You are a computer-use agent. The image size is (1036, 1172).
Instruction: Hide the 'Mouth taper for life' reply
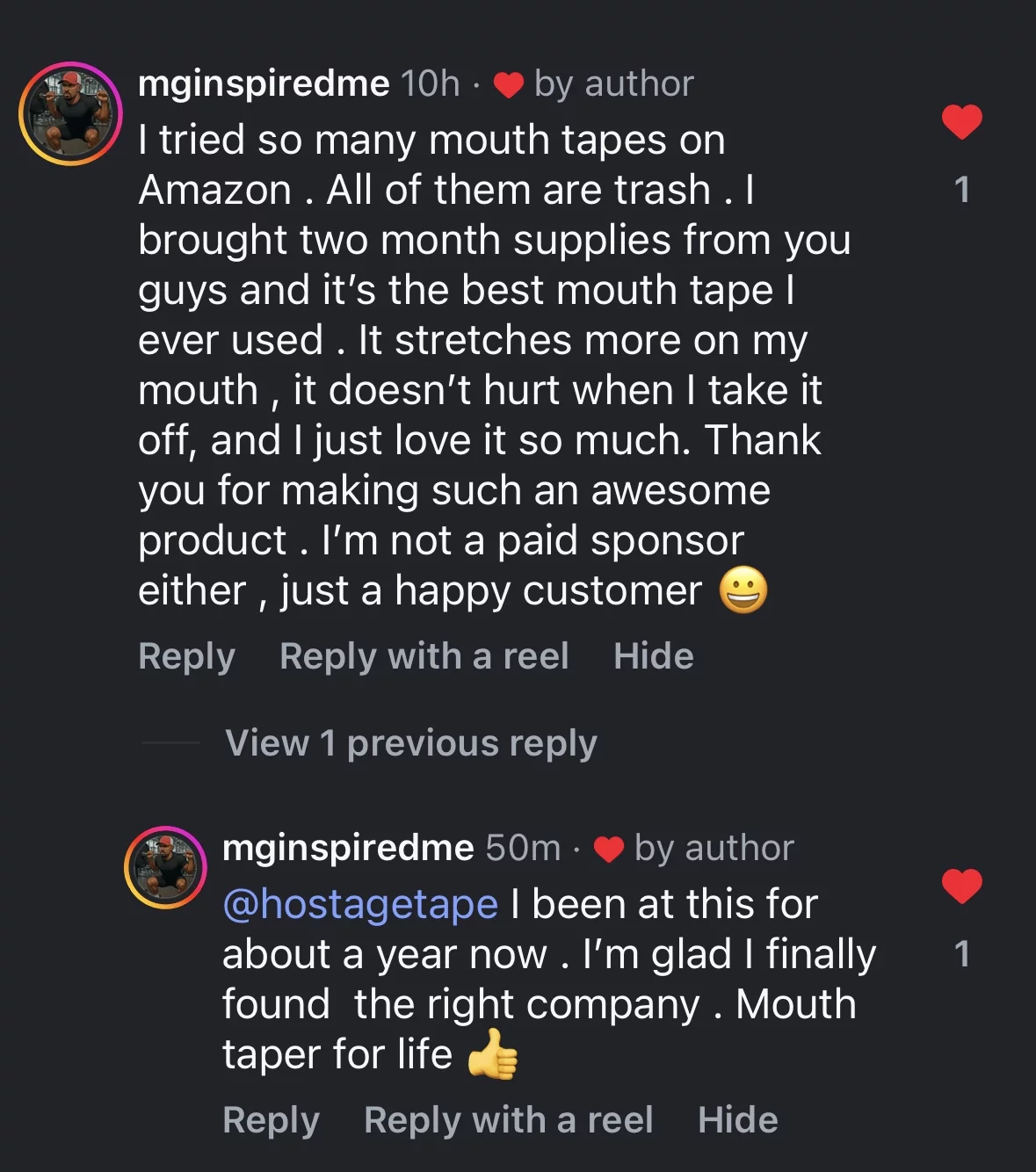tap(737, 1120)
